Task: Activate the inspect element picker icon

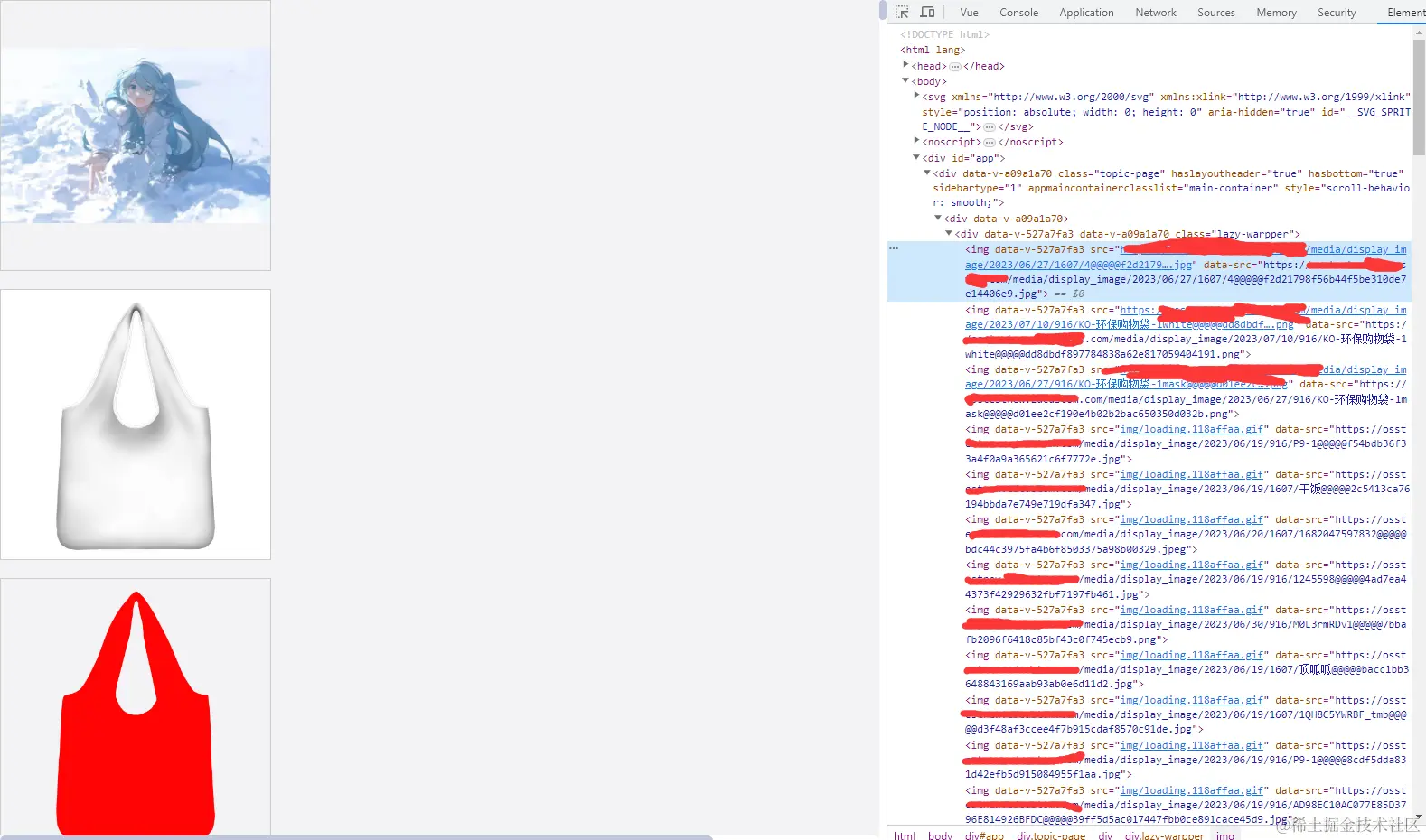Action: [902, 12]
